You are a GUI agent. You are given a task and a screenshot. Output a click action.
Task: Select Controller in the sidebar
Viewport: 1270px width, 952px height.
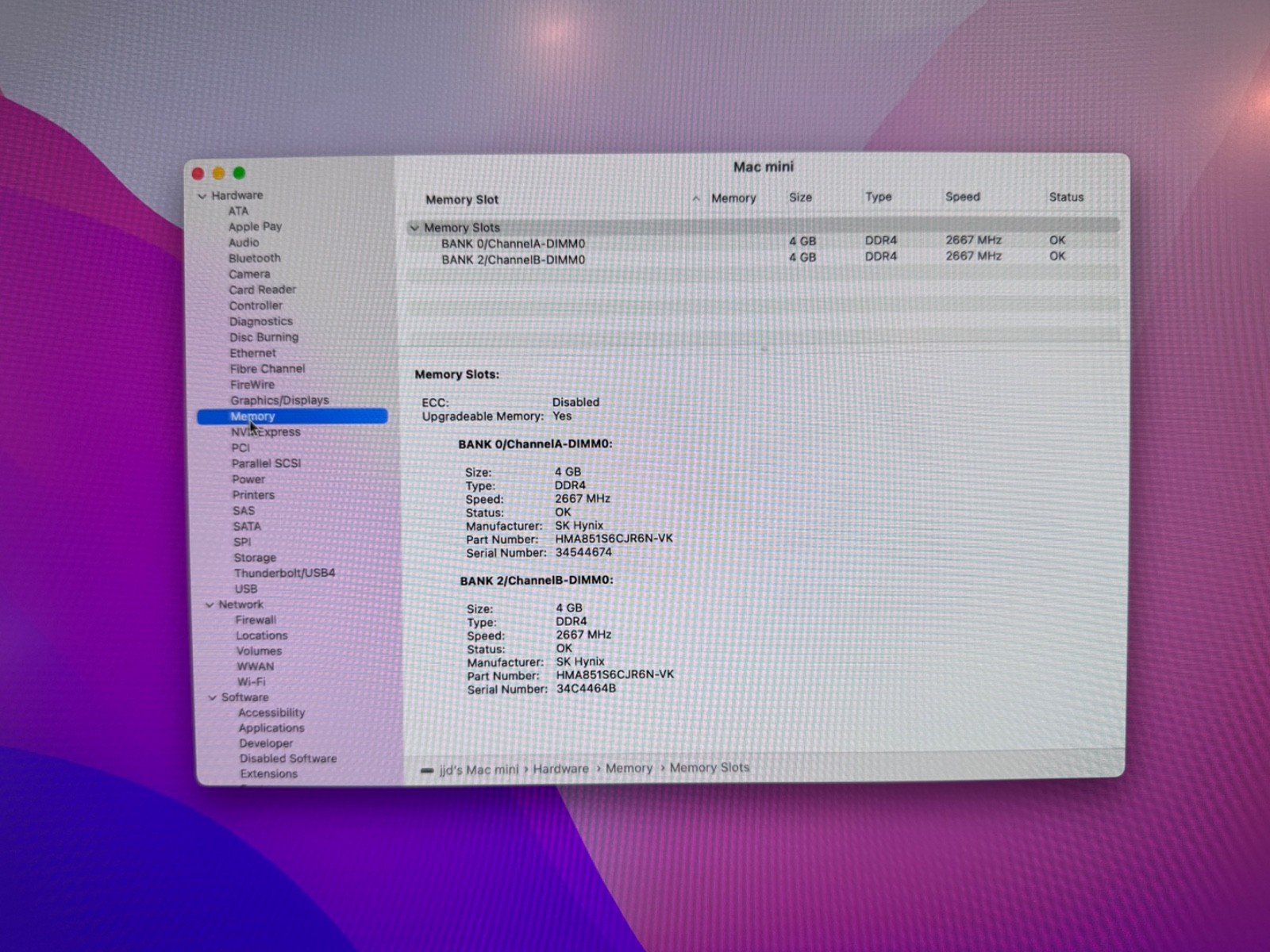coord(256,306)
